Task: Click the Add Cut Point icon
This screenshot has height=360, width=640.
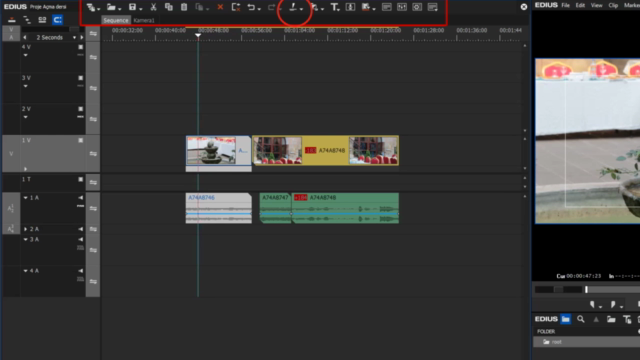Action: pos(293,7)
